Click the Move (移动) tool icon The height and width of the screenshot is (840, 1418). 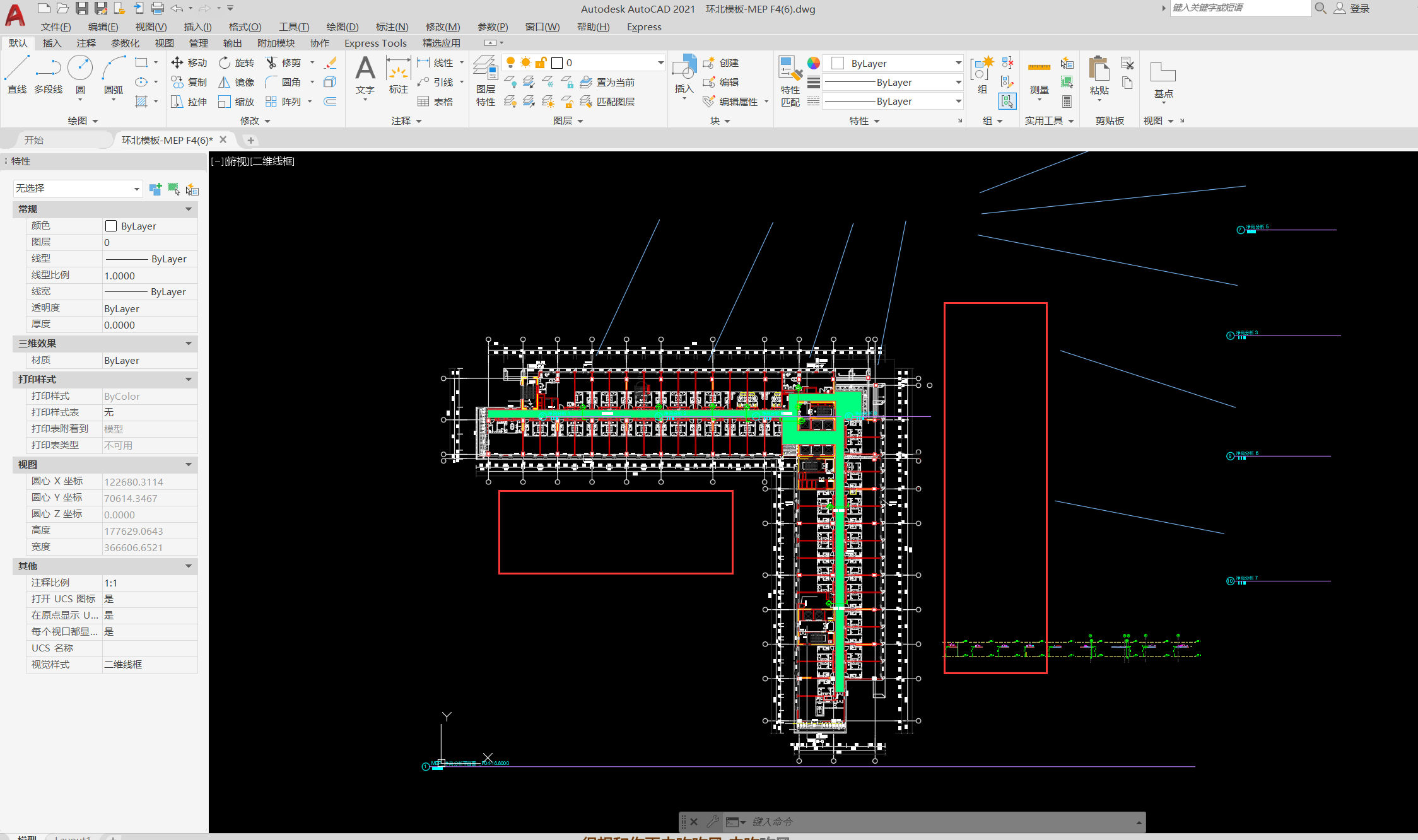coord(177,62)
